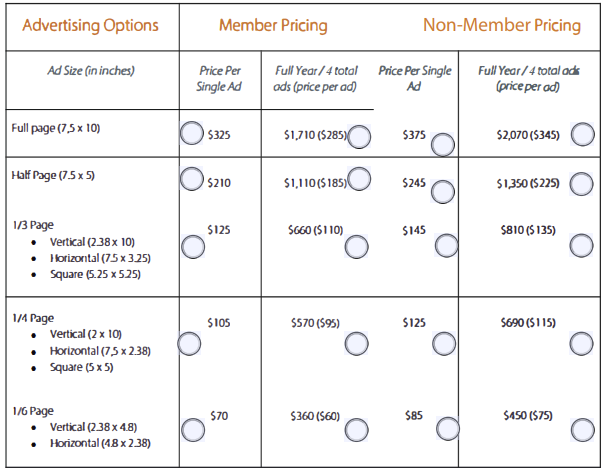
Task: Select Full page non-member single ad $375
Action: (x=444, y=143)
